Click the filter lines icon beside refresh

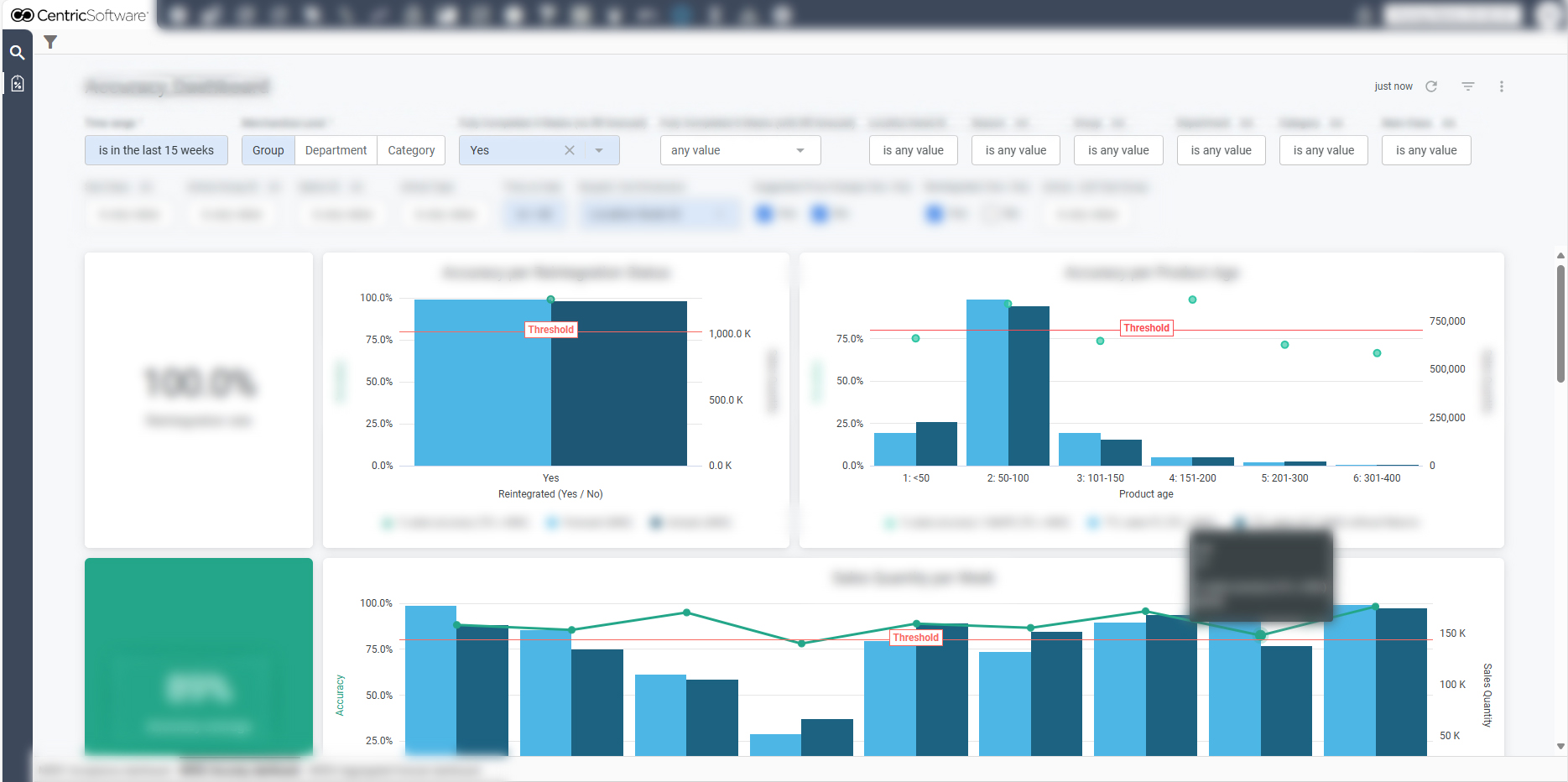coord(1468,86)
